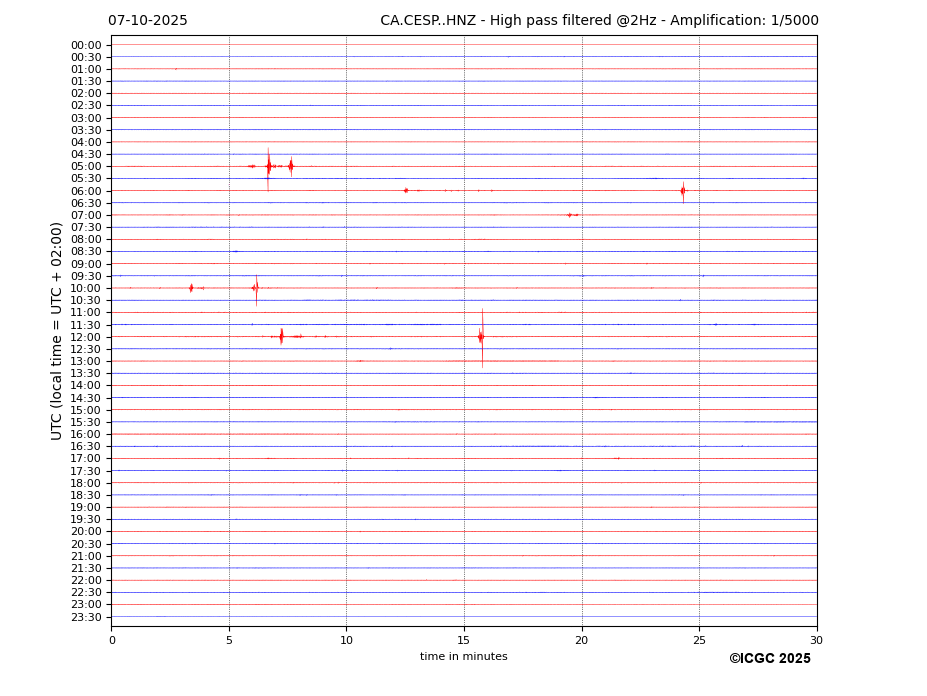This screenshot has width=927, height=696.
Task: Click the 12:00 trace spike near minute 7
Action: coord(281,336)
